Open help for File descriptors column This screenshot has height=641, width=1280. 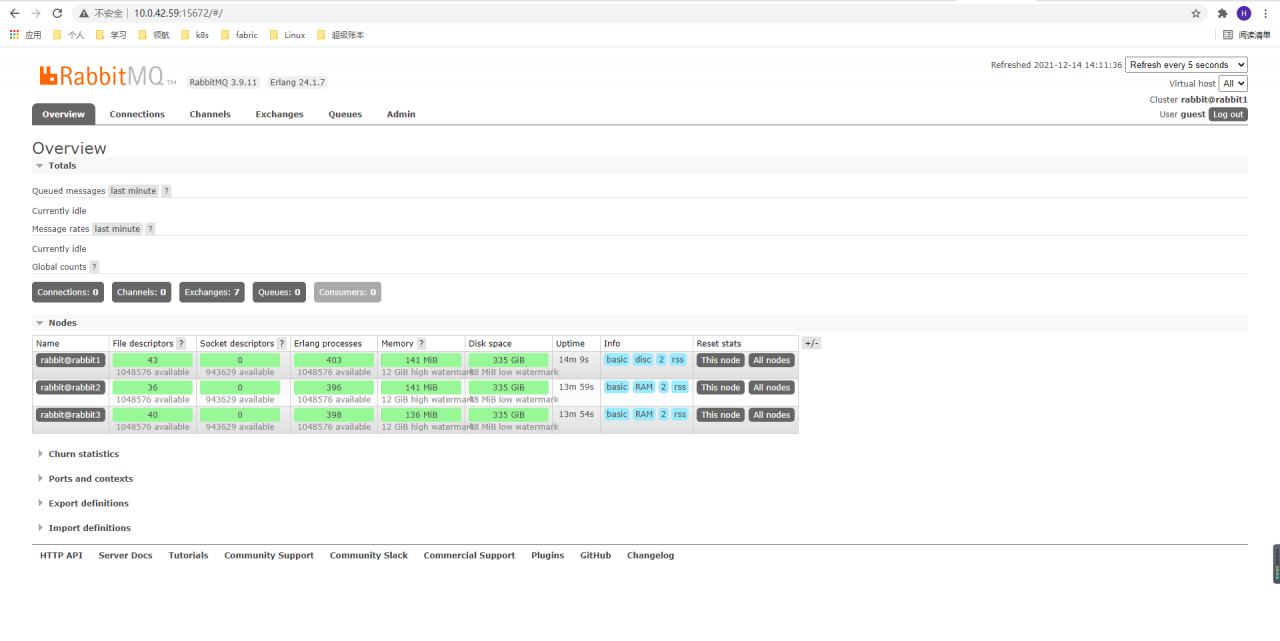point(181,343)
